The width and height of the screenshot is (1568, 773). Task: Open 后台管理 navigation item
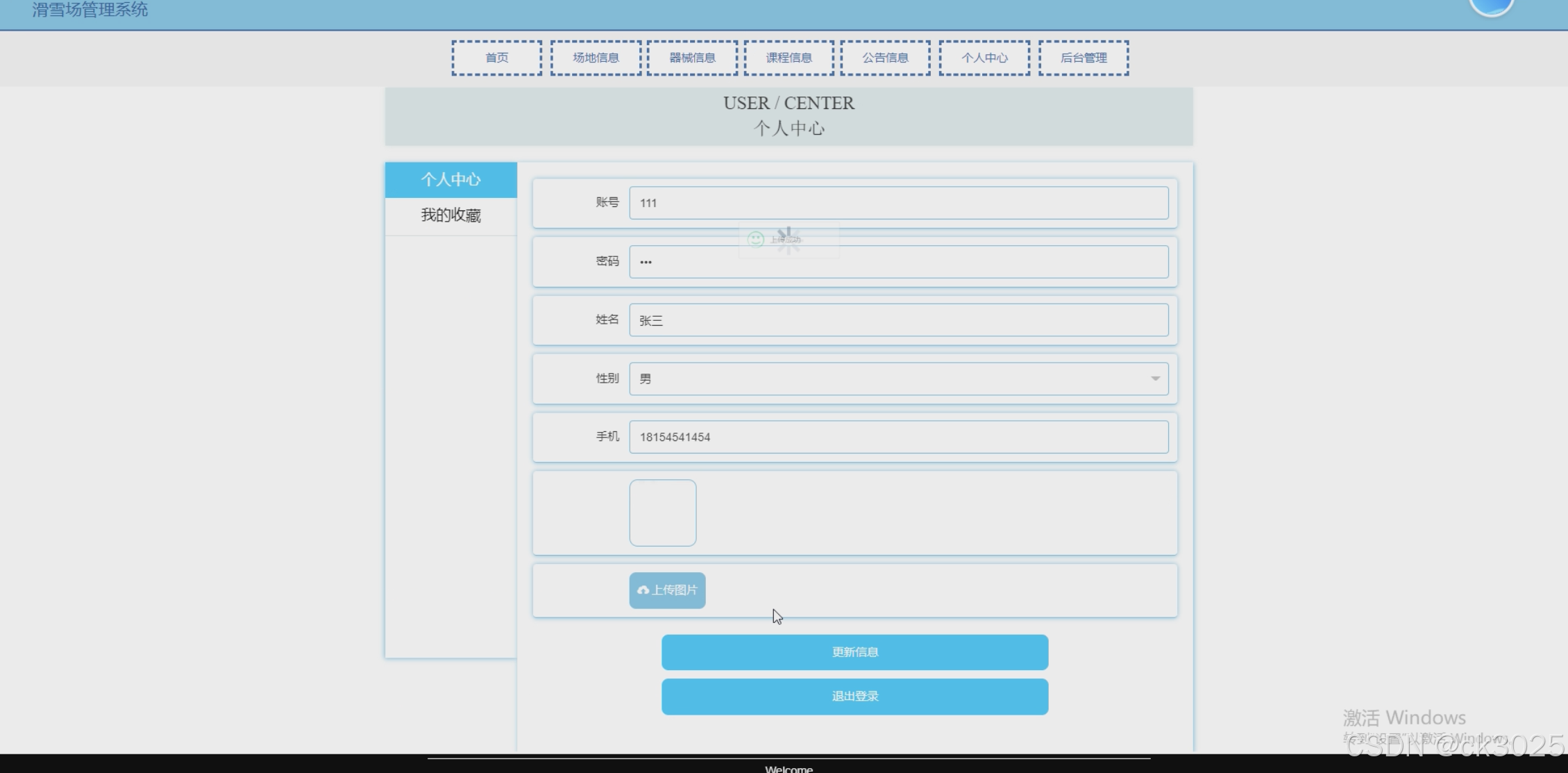(1084, 58)
